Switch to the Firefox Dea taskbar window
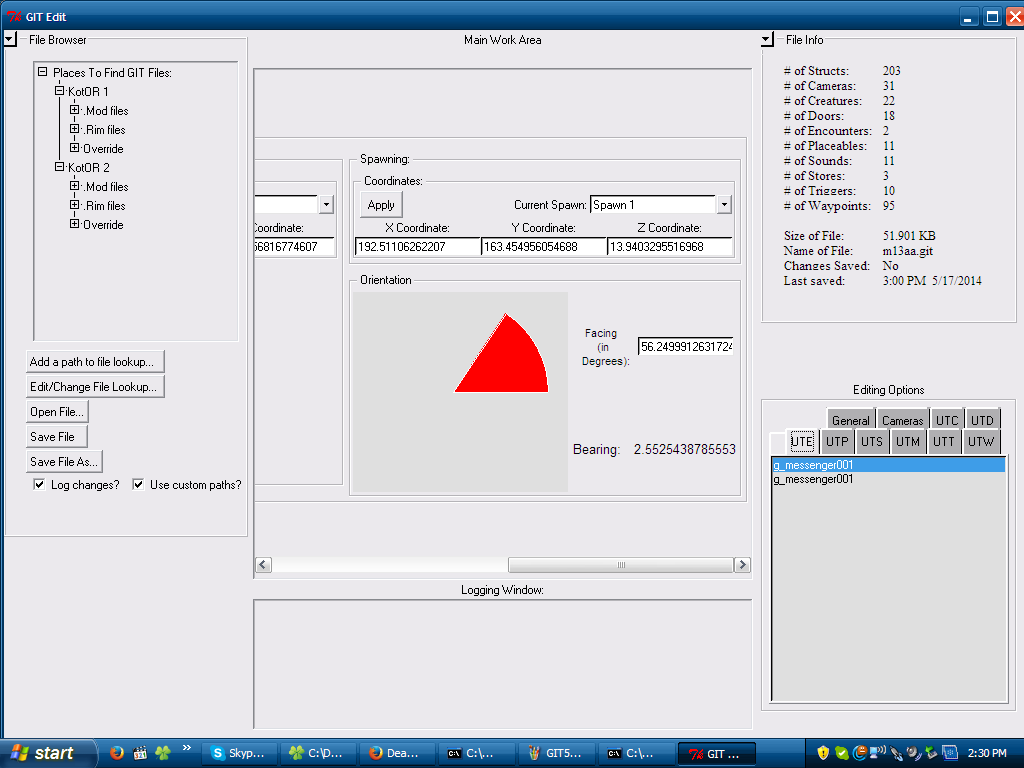Screen dimensions: 1024x768 tap(397, 754)
